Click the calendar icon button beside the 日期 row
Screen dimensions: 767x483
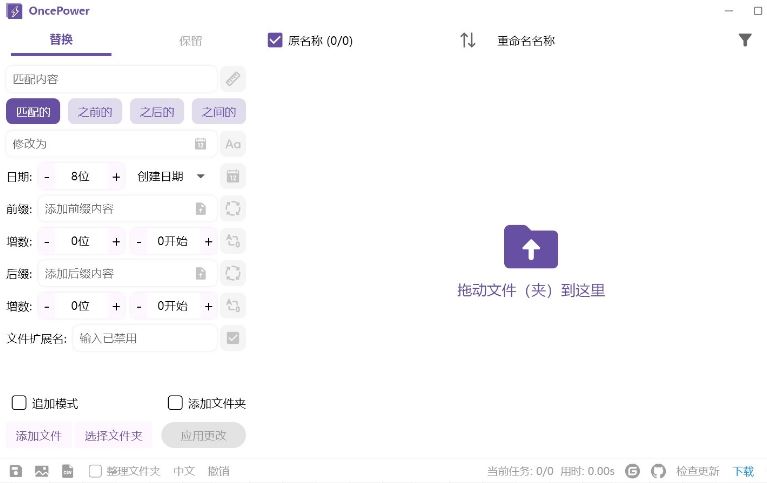tap(232, 177)
